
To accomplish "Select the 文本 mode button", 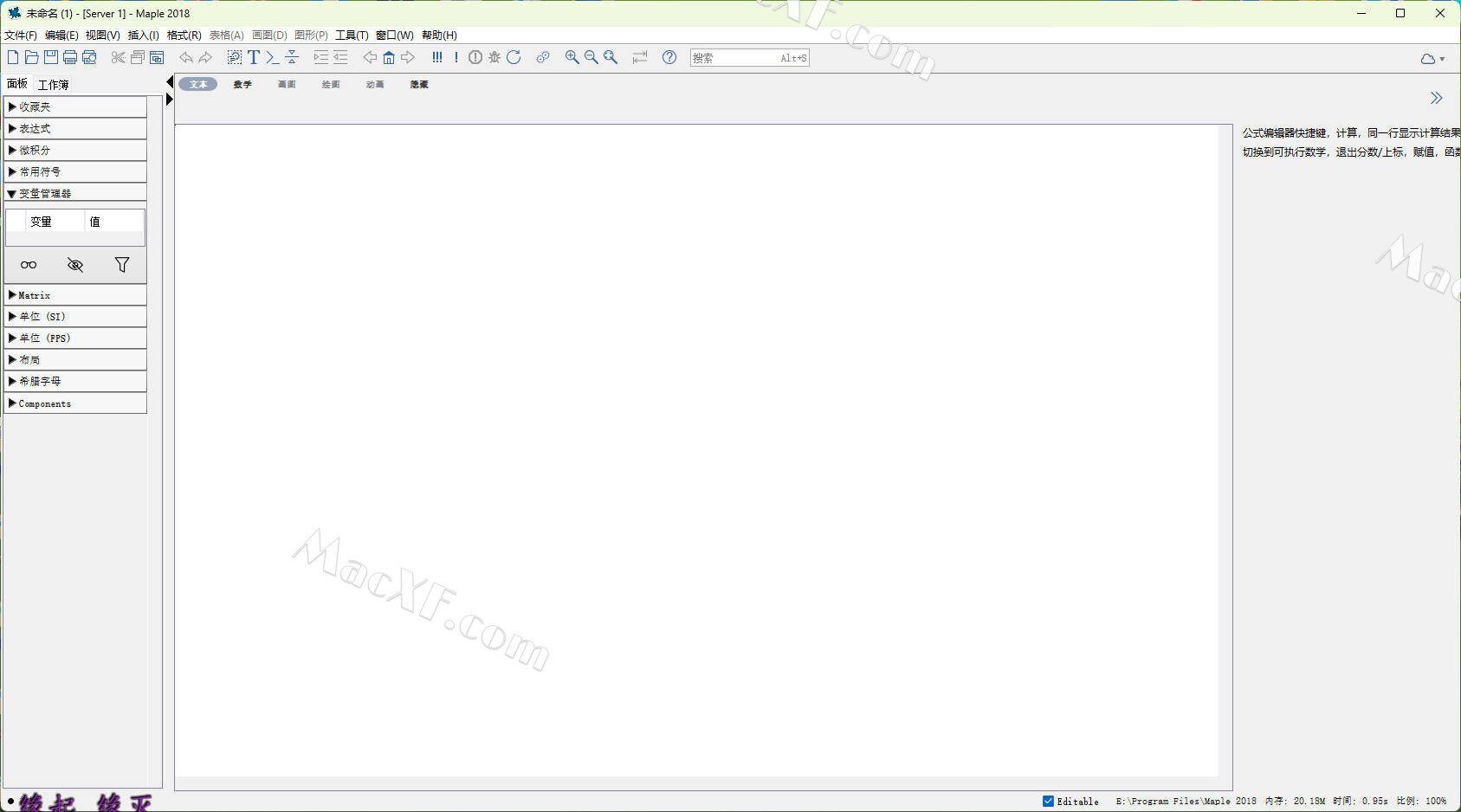I will (x=198, y=84).
